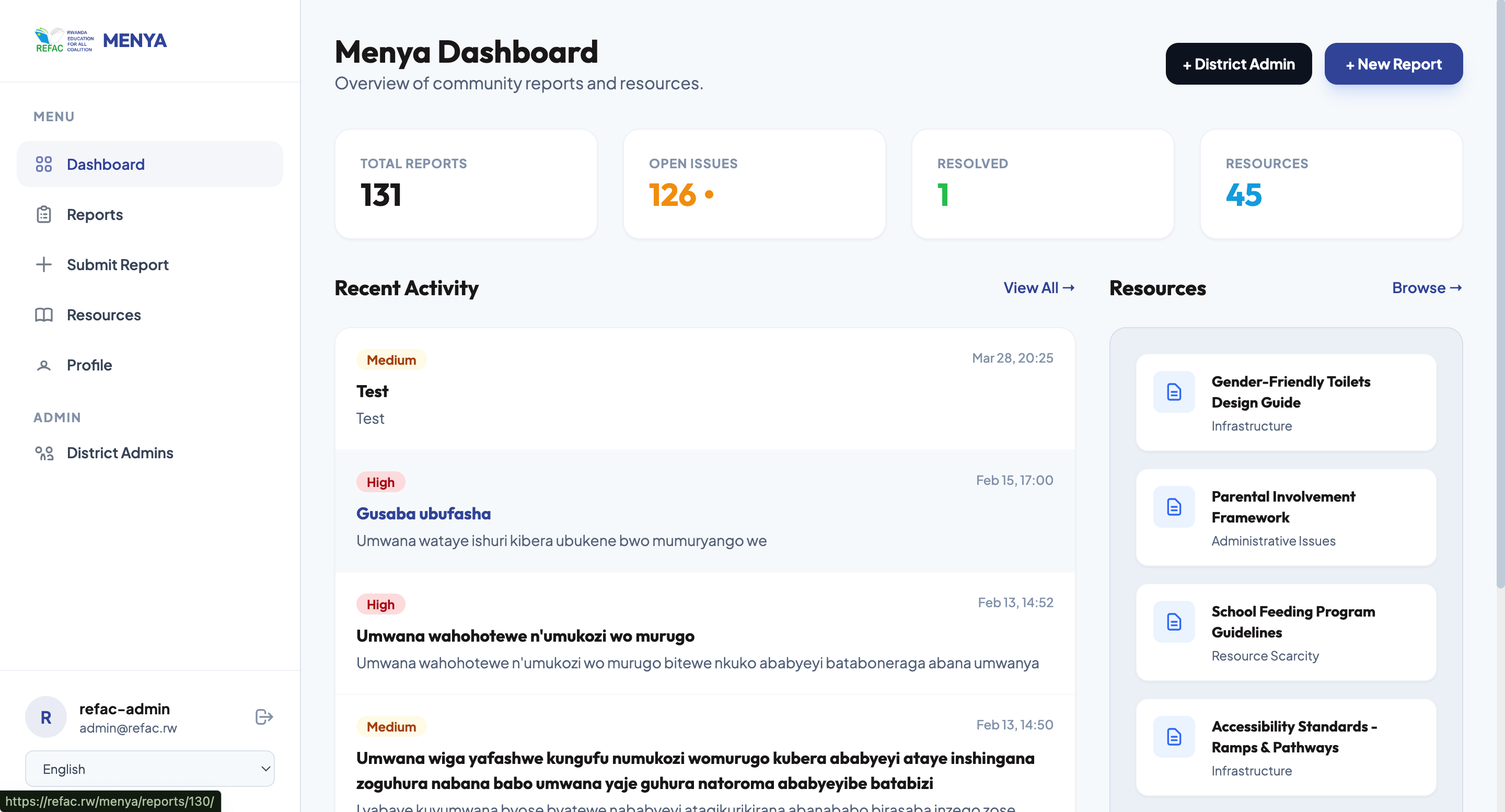The image size is (1505, 812).
Task: Click the Reports clipboard icon
Action: (44, 214)
